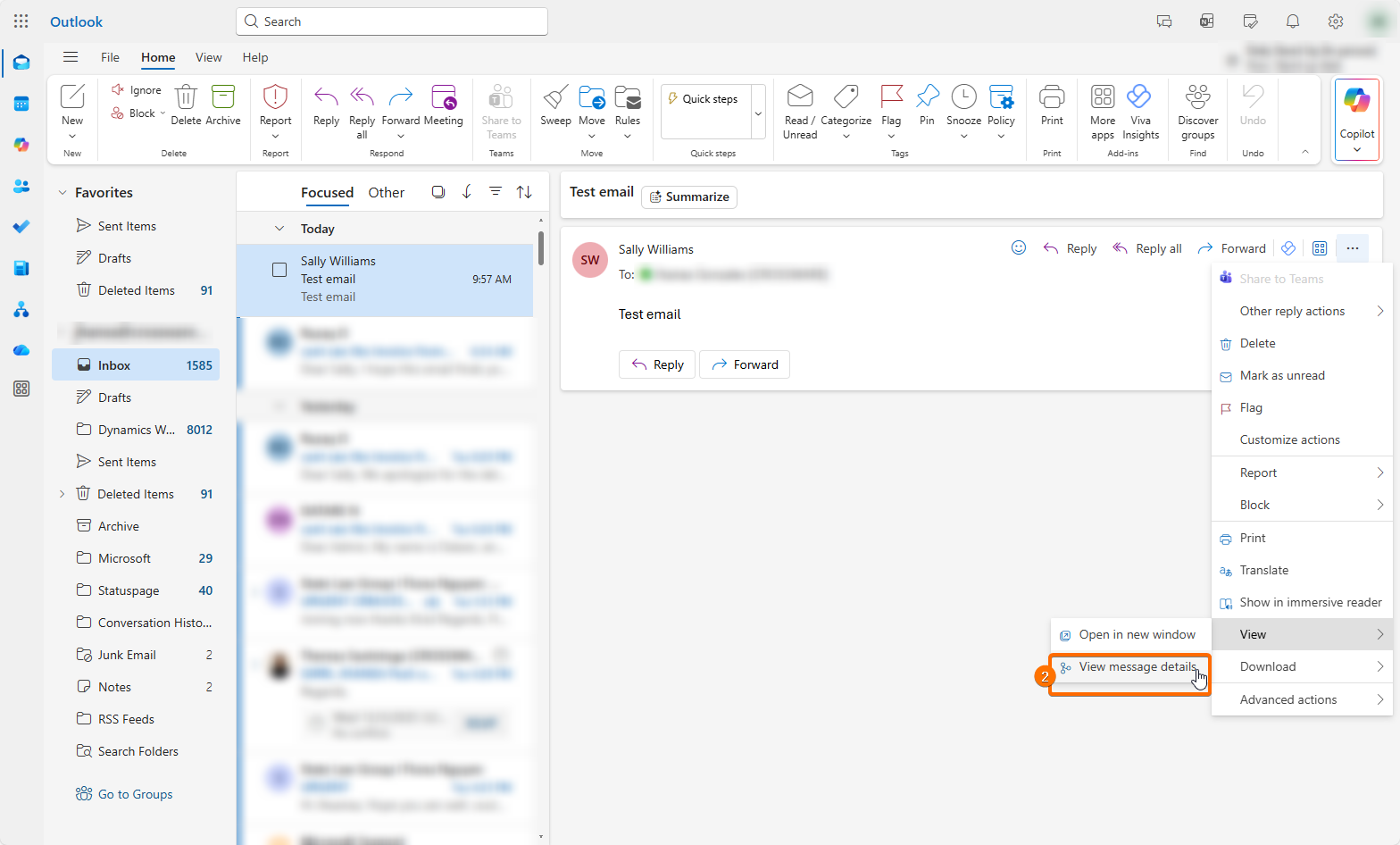Toggle the select-all messages icon
Viewport: 1400px width, 845px height.
click(x=438, y=192)
